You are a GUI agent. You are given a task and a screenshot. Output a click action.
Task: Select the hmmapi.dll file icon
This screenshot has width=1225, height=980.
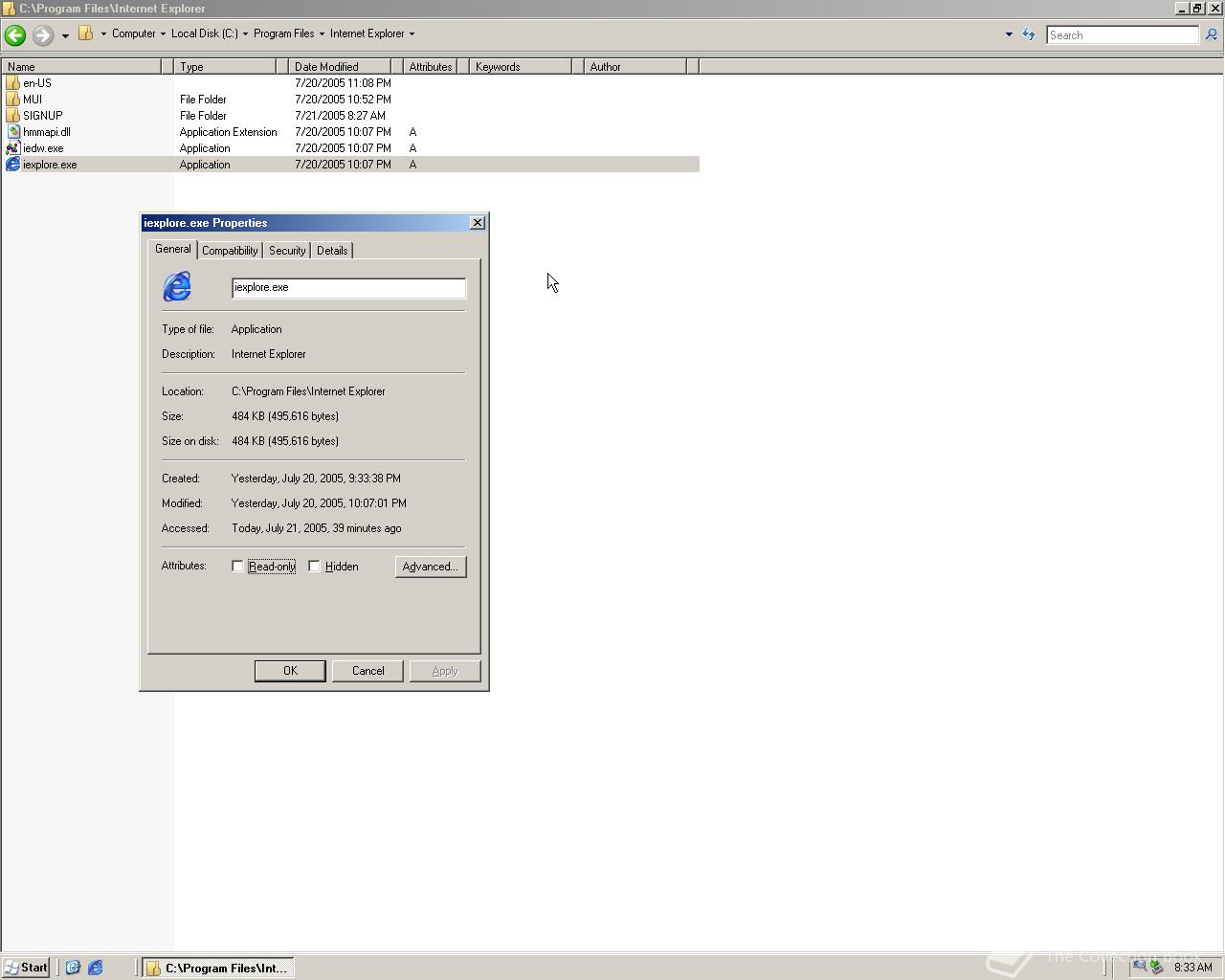(x=12, y=132)
